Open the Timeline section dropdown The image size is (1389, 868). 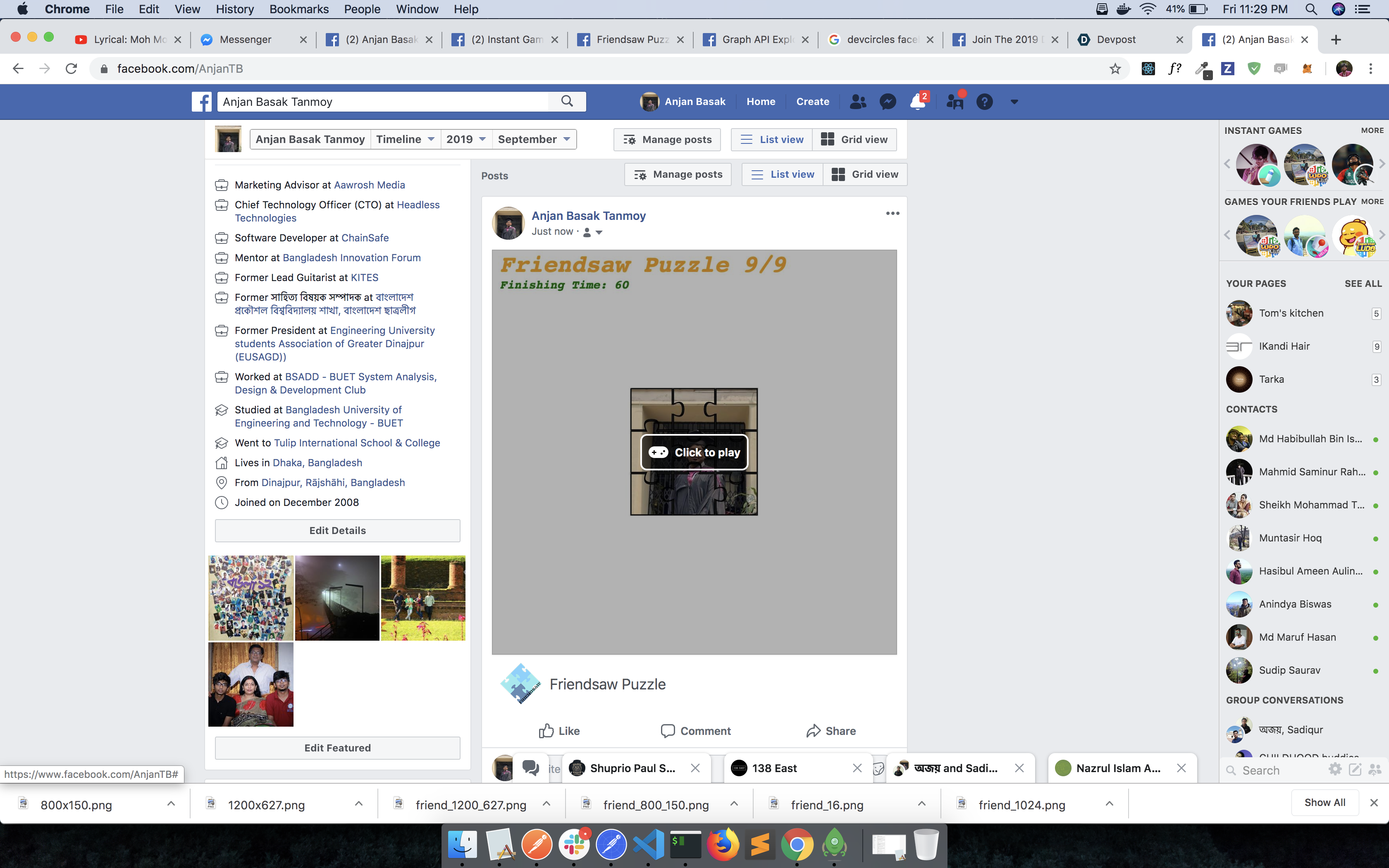coord(405,139)
